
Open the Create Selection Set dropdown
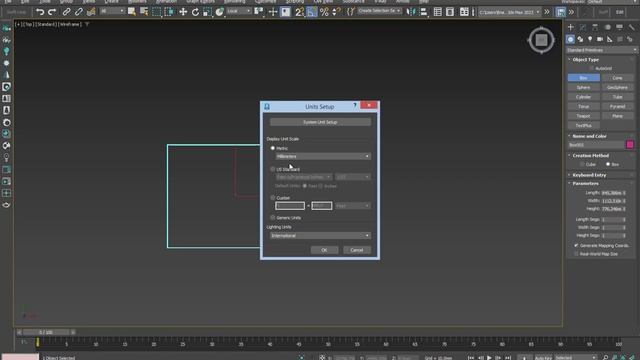click(x=380, y=11)
